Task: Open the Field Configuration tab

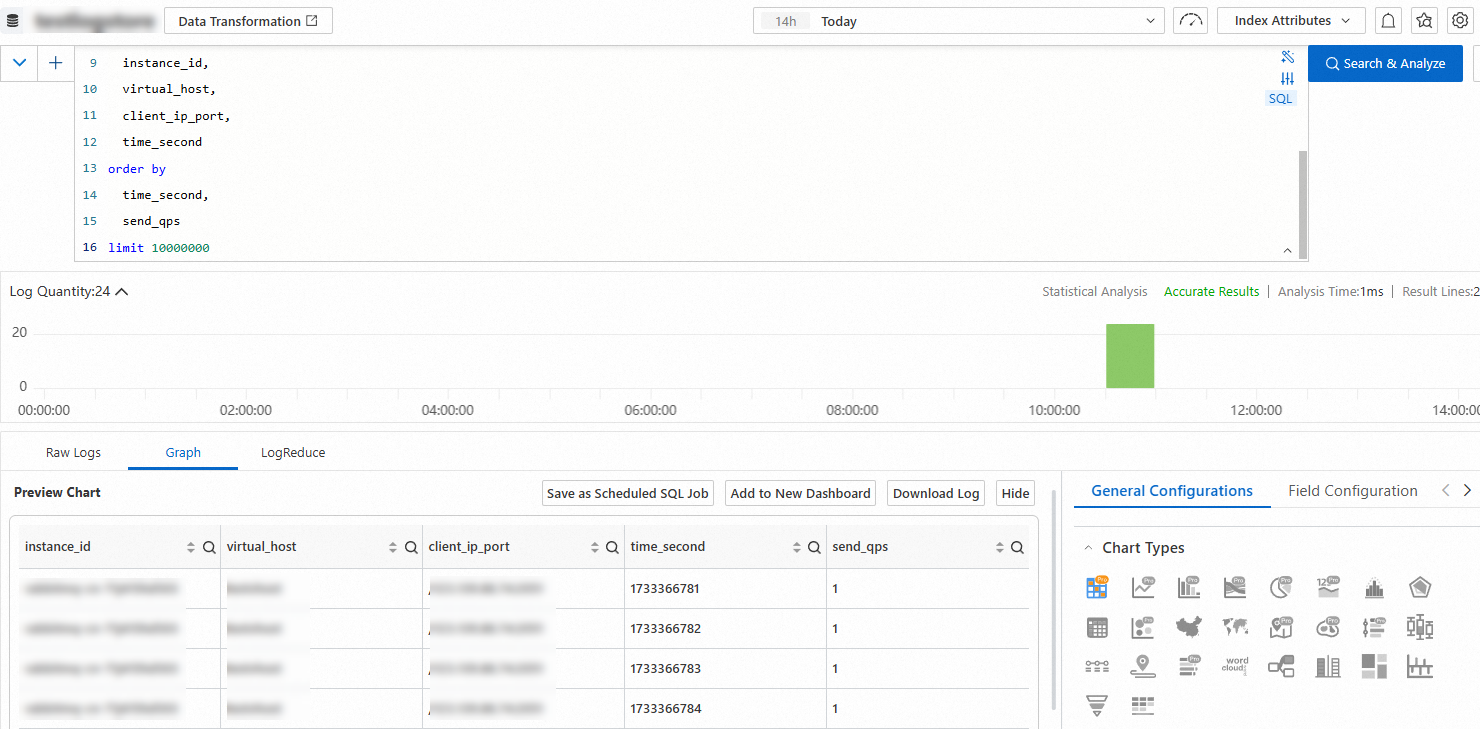Action: pyautogui.click(x=1353, y=491)
